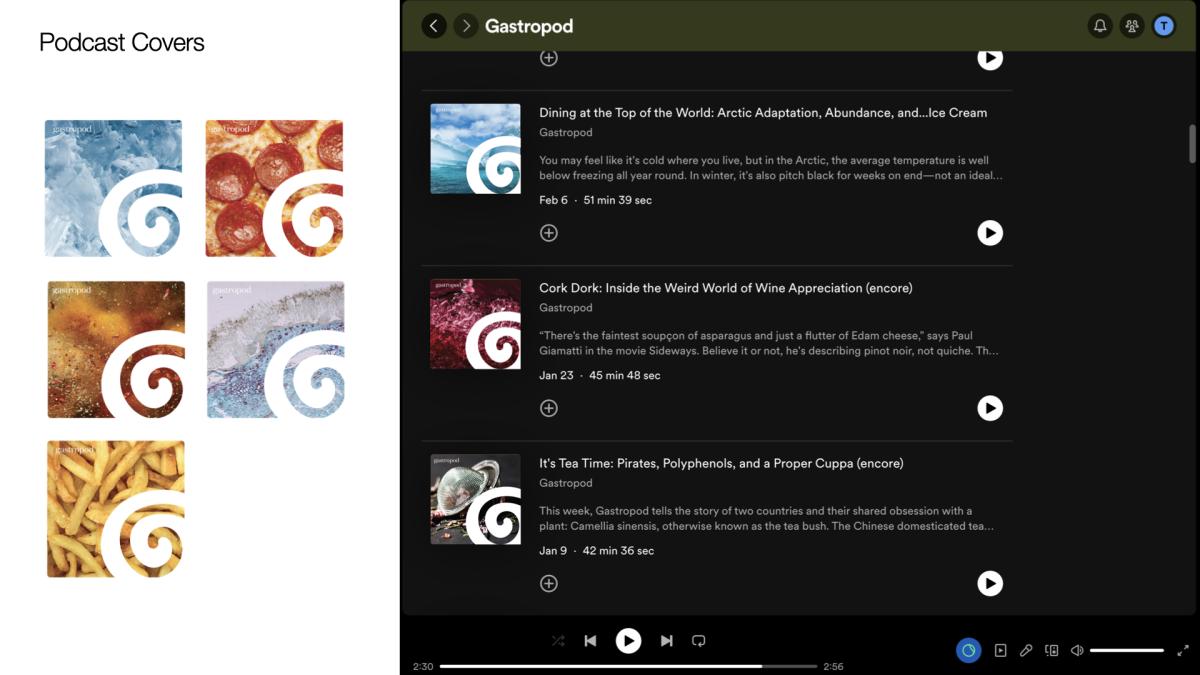This screenshot has width=1200, height=675.
Task: Play the Dining at the Top of the World episode
Action: [990, 233]
